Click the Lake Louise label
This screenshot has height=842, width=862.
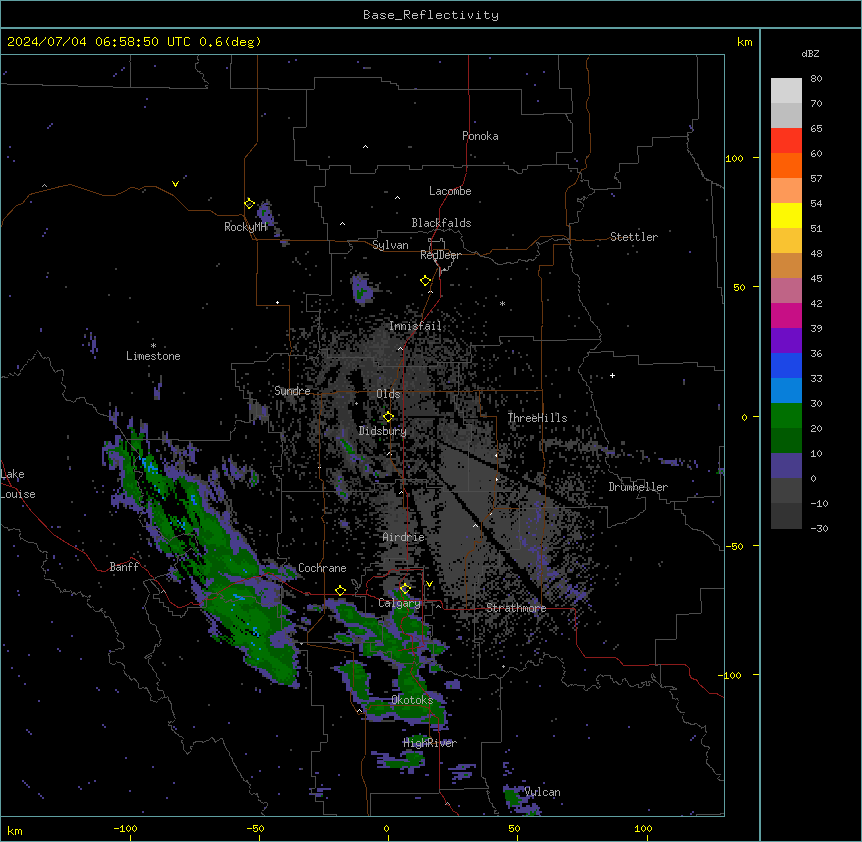tap(18, 484)
